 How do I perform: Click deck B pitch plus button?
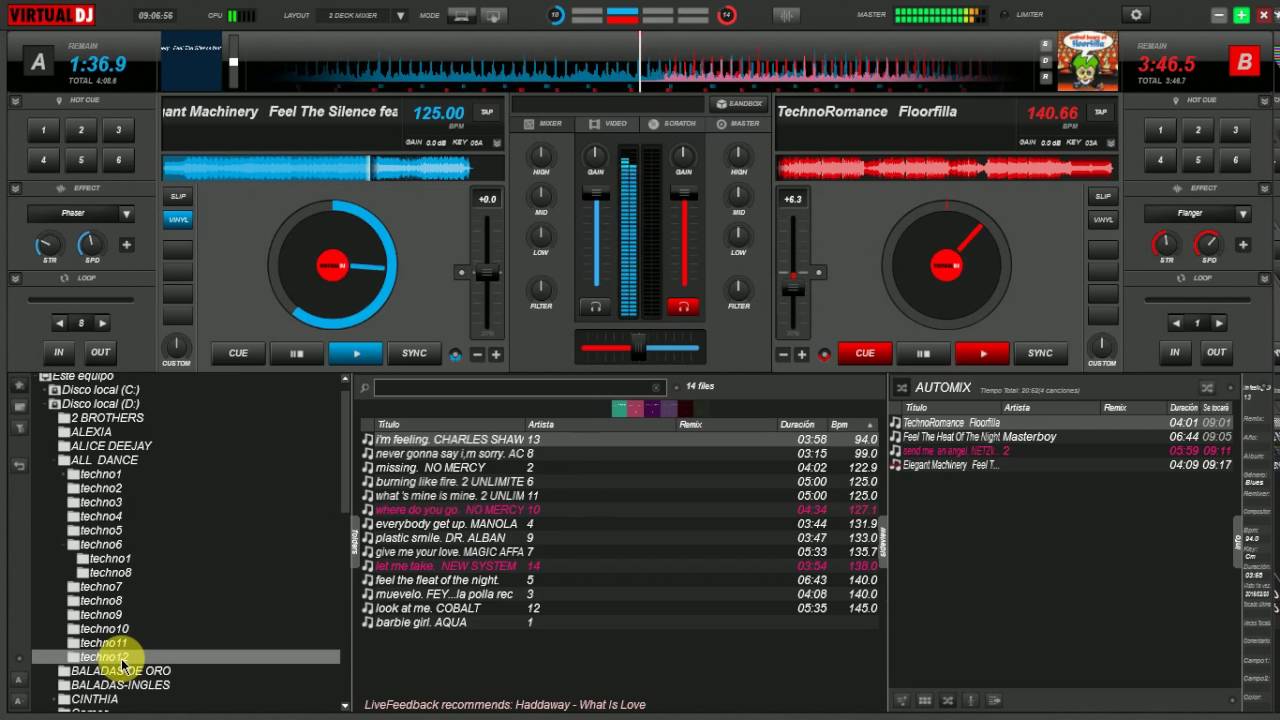pyautogui.click(x=802, y=354)
